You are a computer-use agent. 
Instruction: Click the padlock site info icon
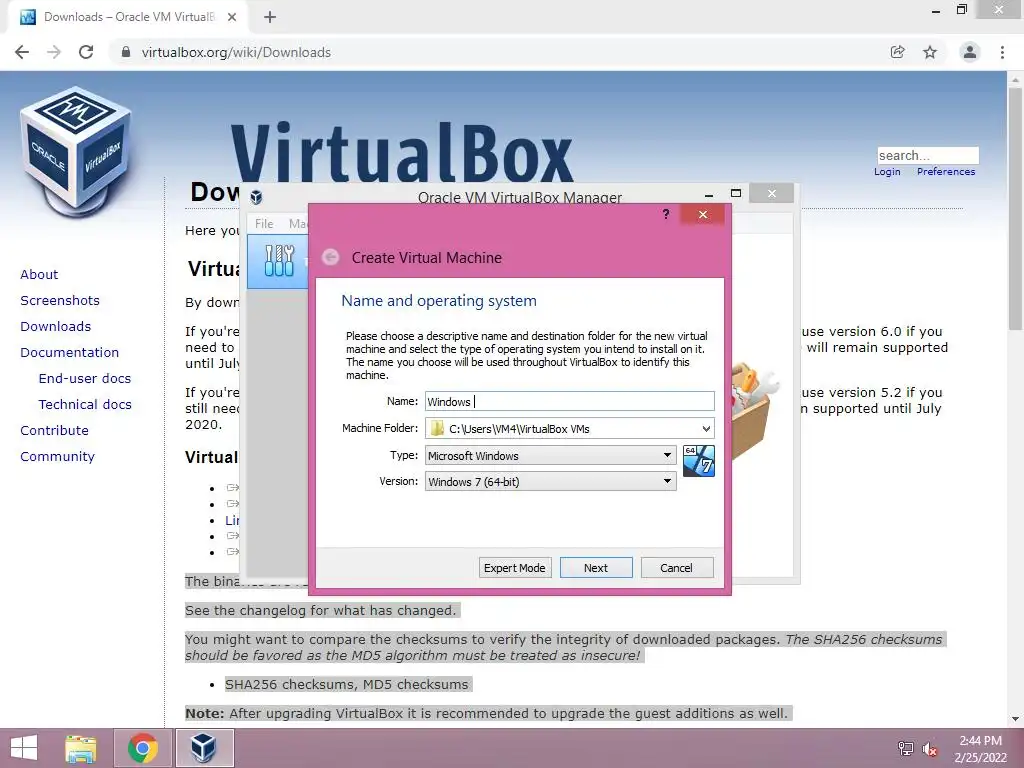[x=126, y=52]
